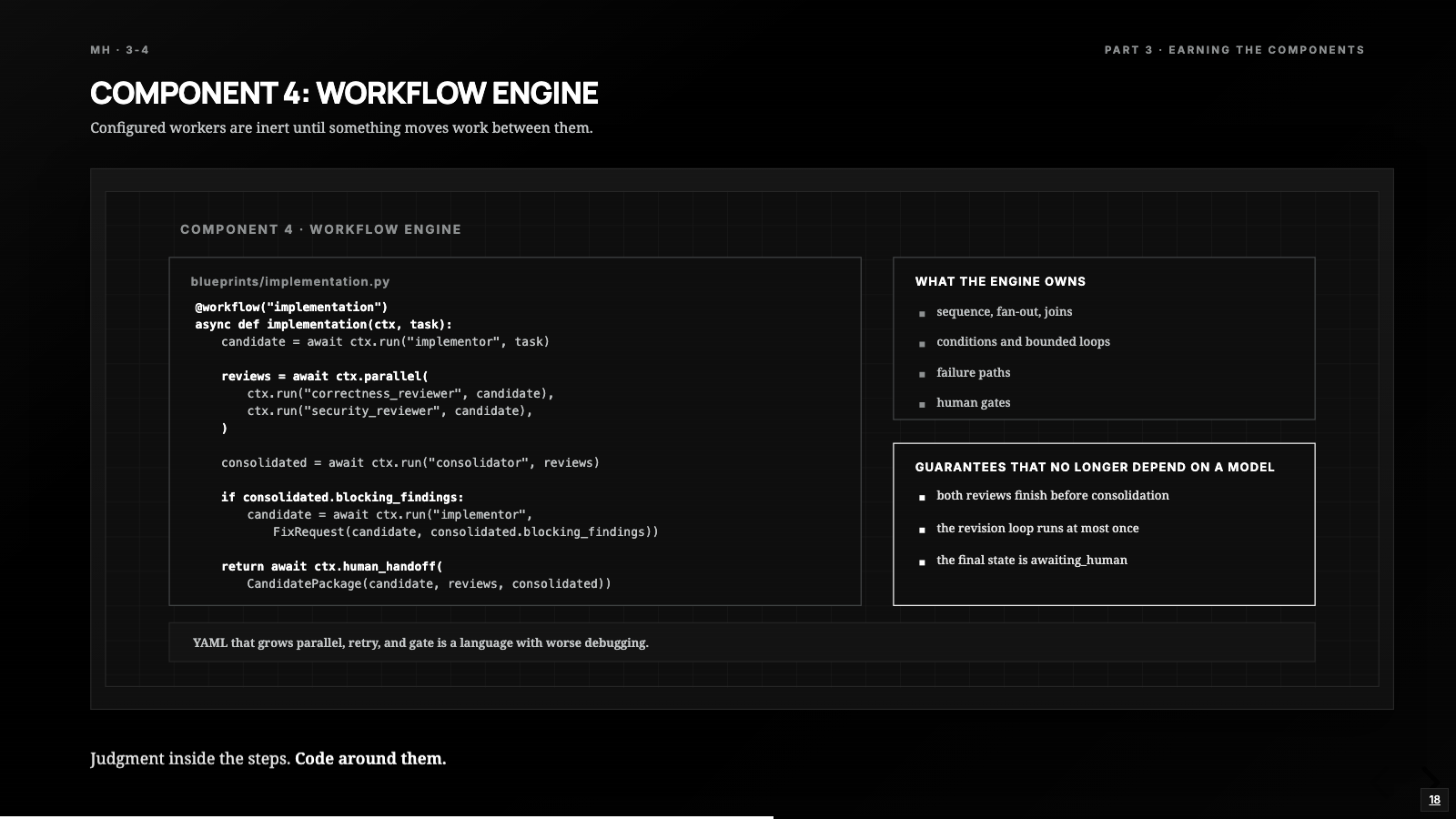Click the bullet beside 'sequence, fan-out, joins'

point(922,314)
